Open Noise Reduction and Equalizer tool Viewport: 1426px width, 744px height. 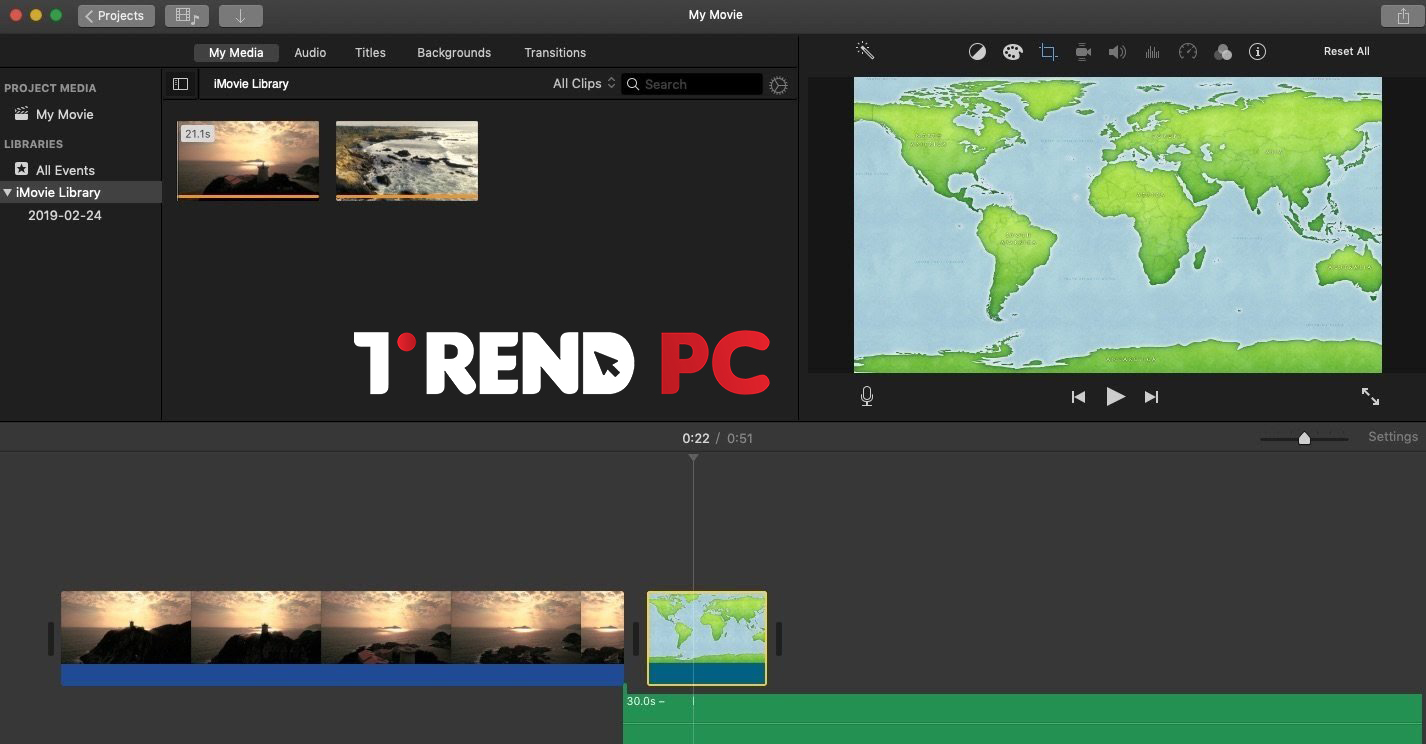coord(1152,52)
